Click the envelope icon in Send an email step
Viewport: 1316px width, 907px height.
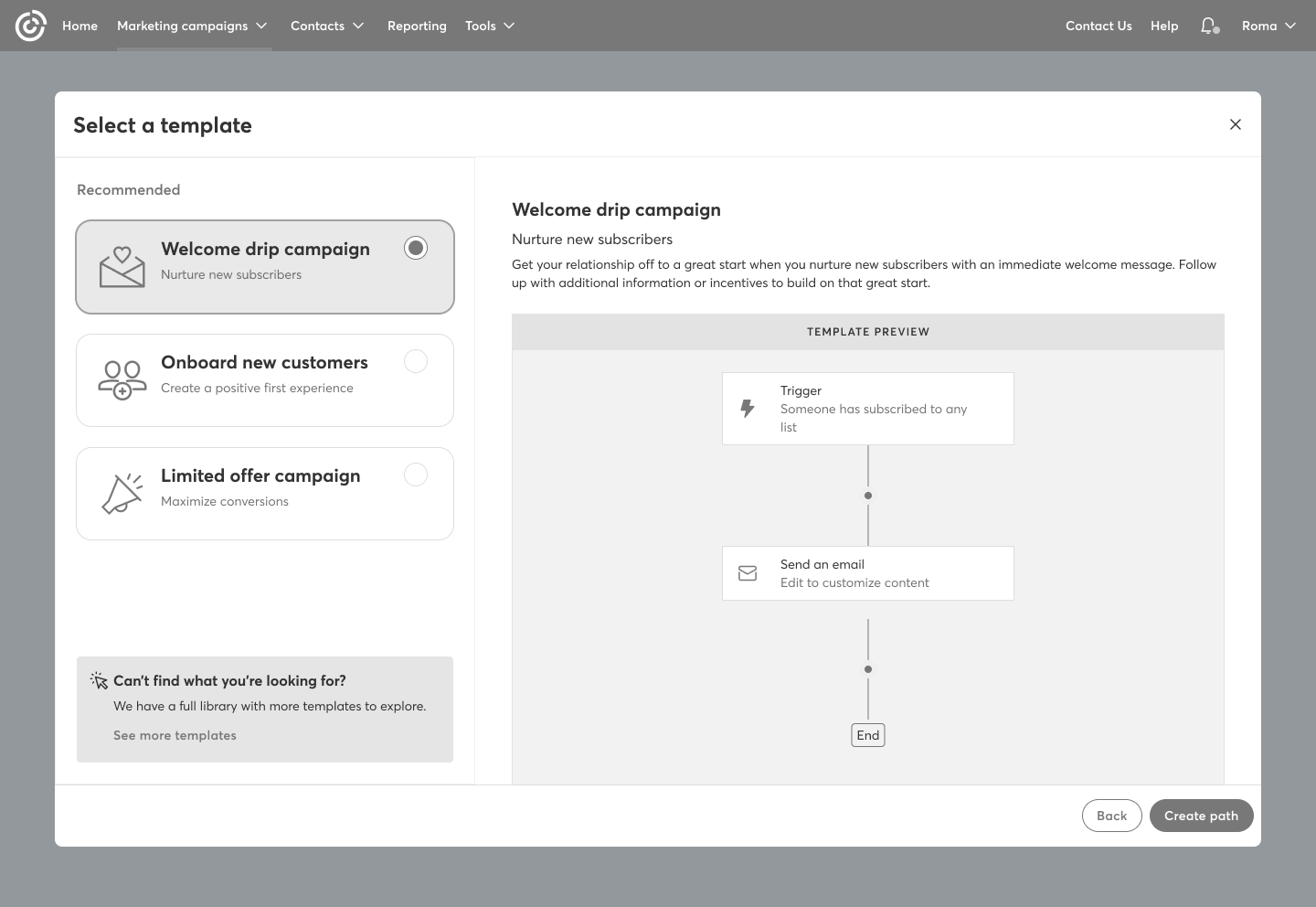[748, 573]
